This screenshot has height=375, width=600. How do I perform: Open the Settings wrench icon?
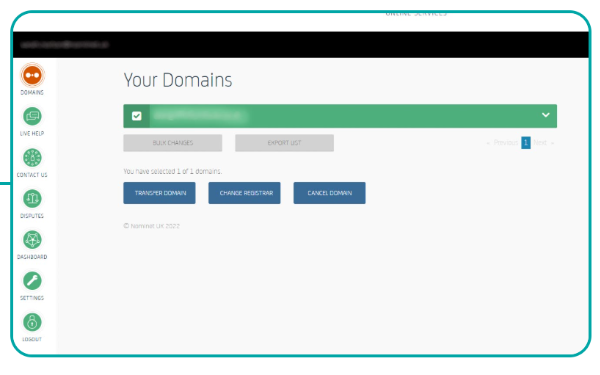(x=32, y=281)
